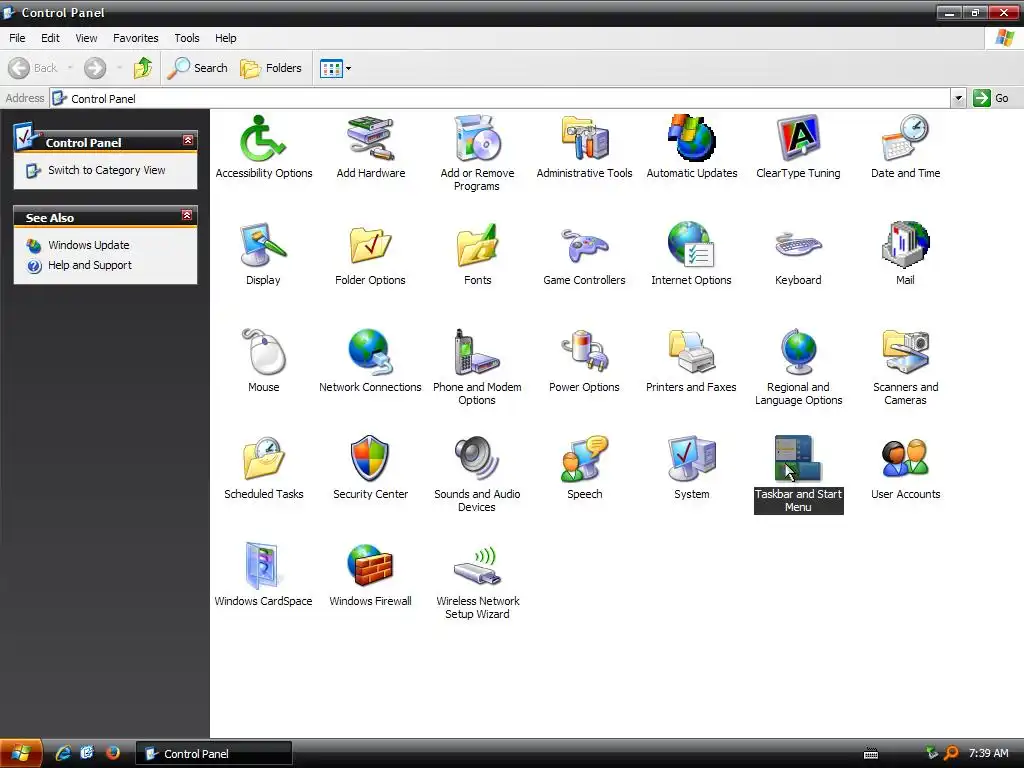
Task: Launch Internet Explorer from quick launch
Action: (x=63, y=753)
